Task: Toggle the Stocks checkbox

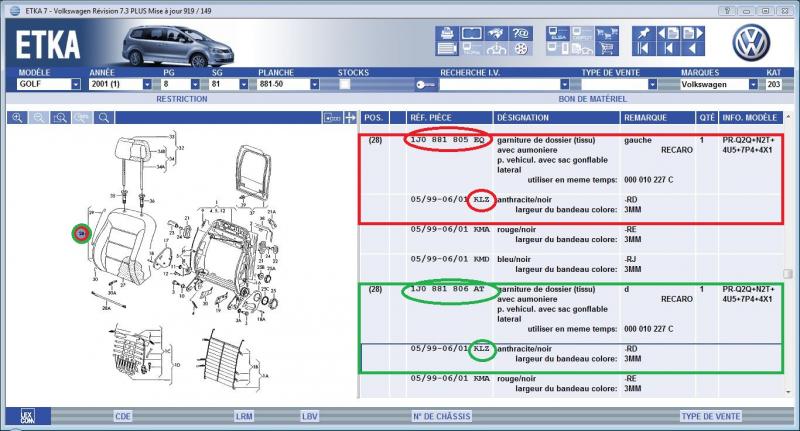Action: (345, 84)
